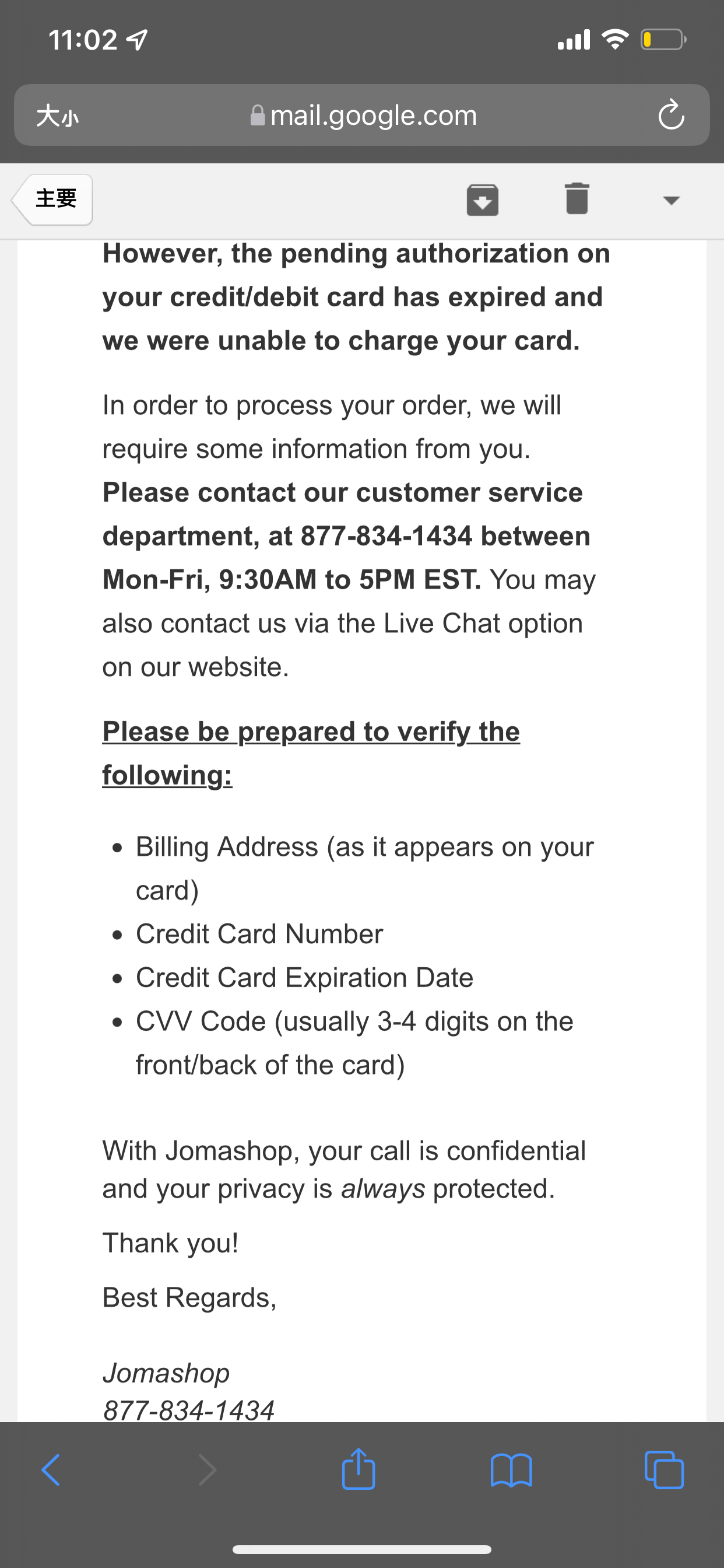724x1568 pixels.
Task: Show open Safari tabs
Action: click(664, 1470)
